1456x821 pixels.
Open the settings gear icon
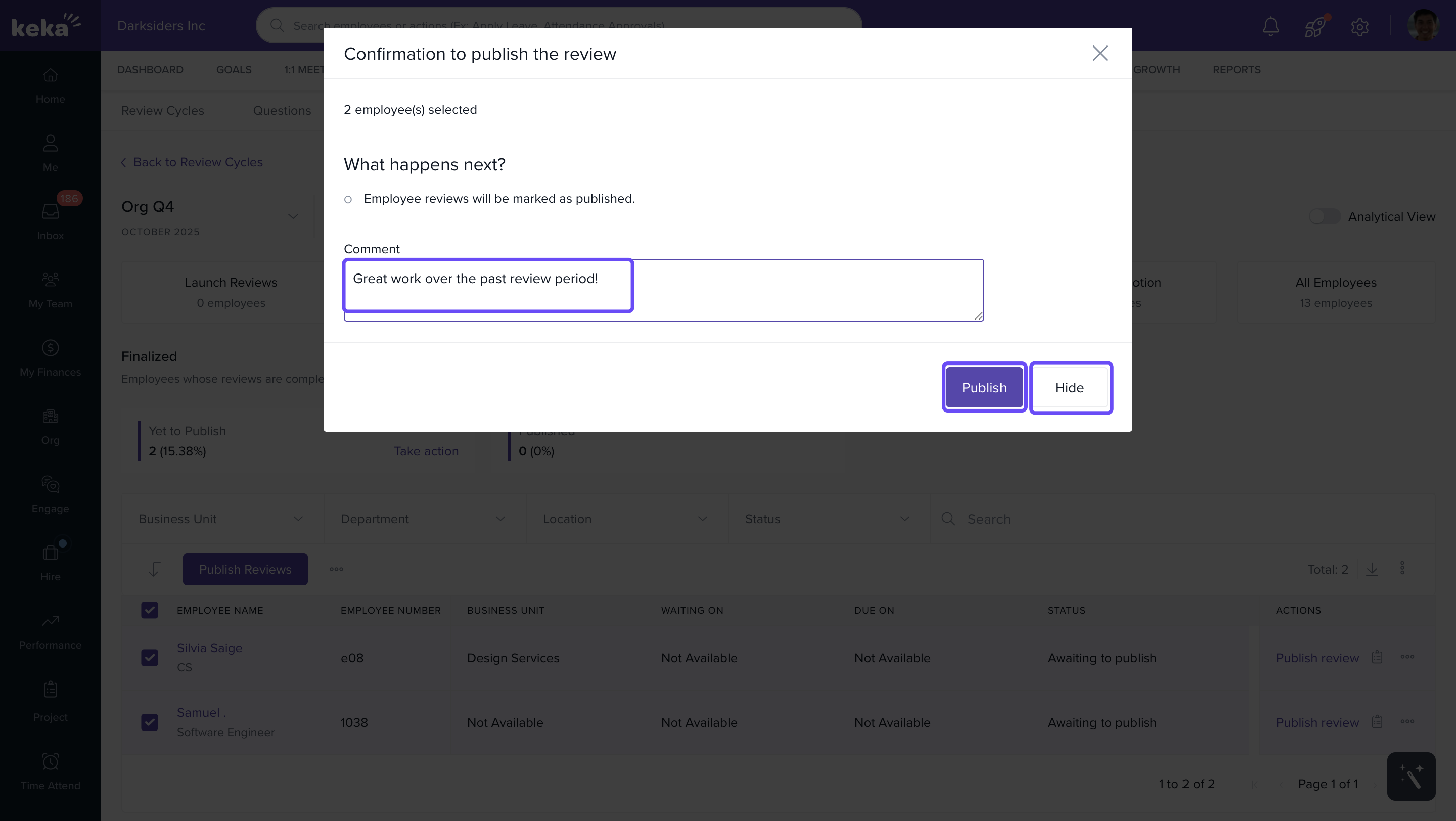tap(1359, 27)
